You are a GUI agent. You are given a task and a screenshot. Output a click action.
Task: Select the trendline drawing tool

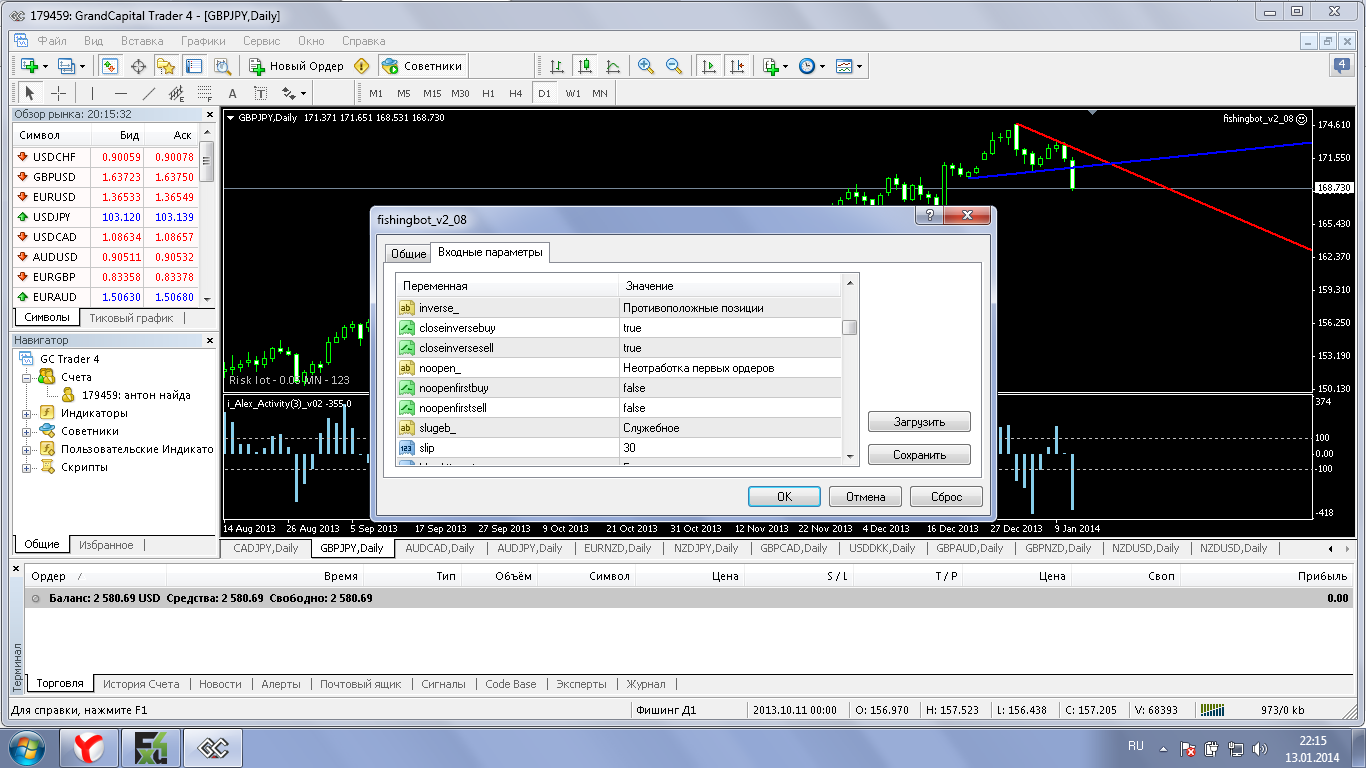click(x=149, y=93)
